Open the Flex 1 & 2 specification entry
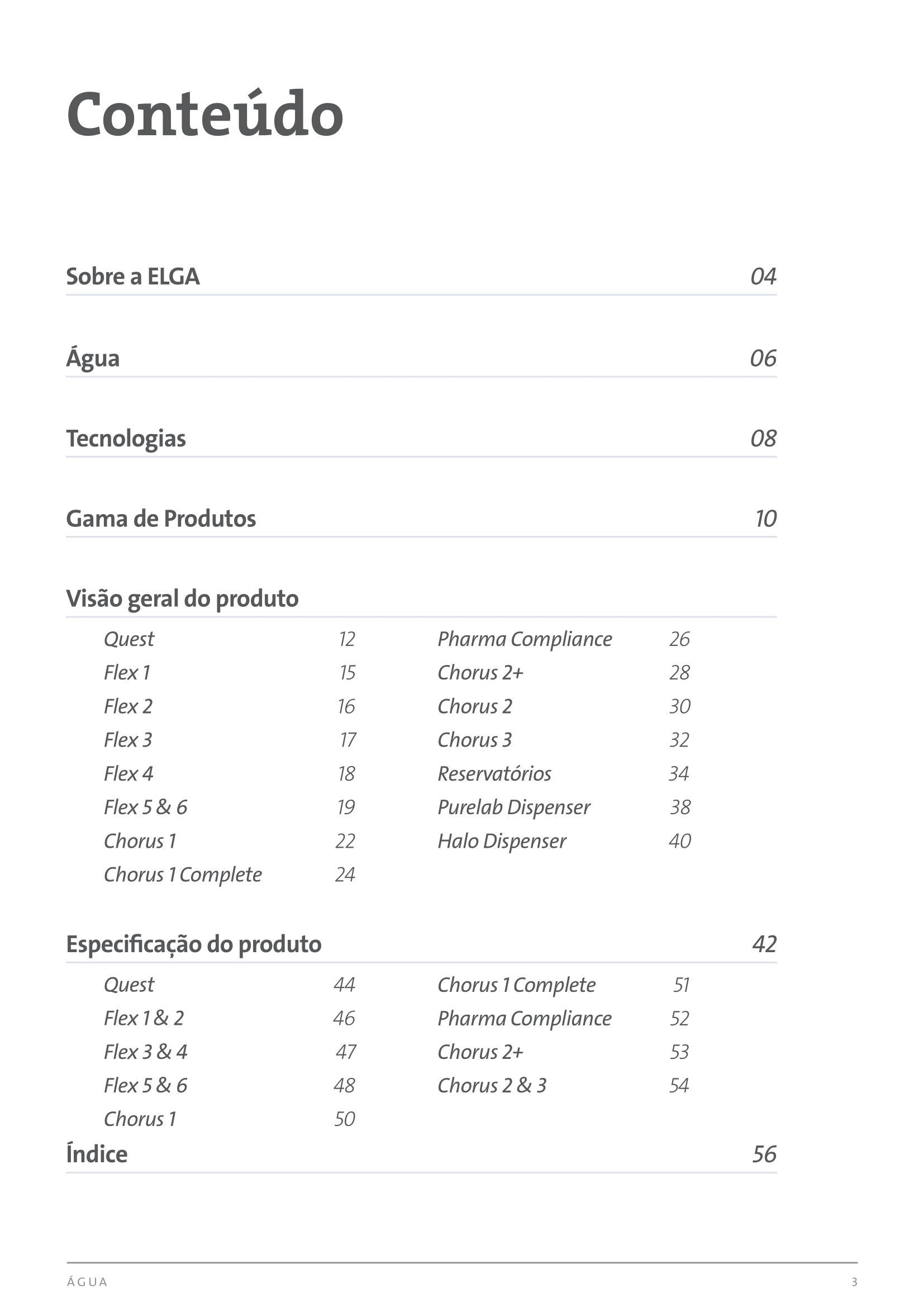The image size is (924, 1307). (229, 1019)
